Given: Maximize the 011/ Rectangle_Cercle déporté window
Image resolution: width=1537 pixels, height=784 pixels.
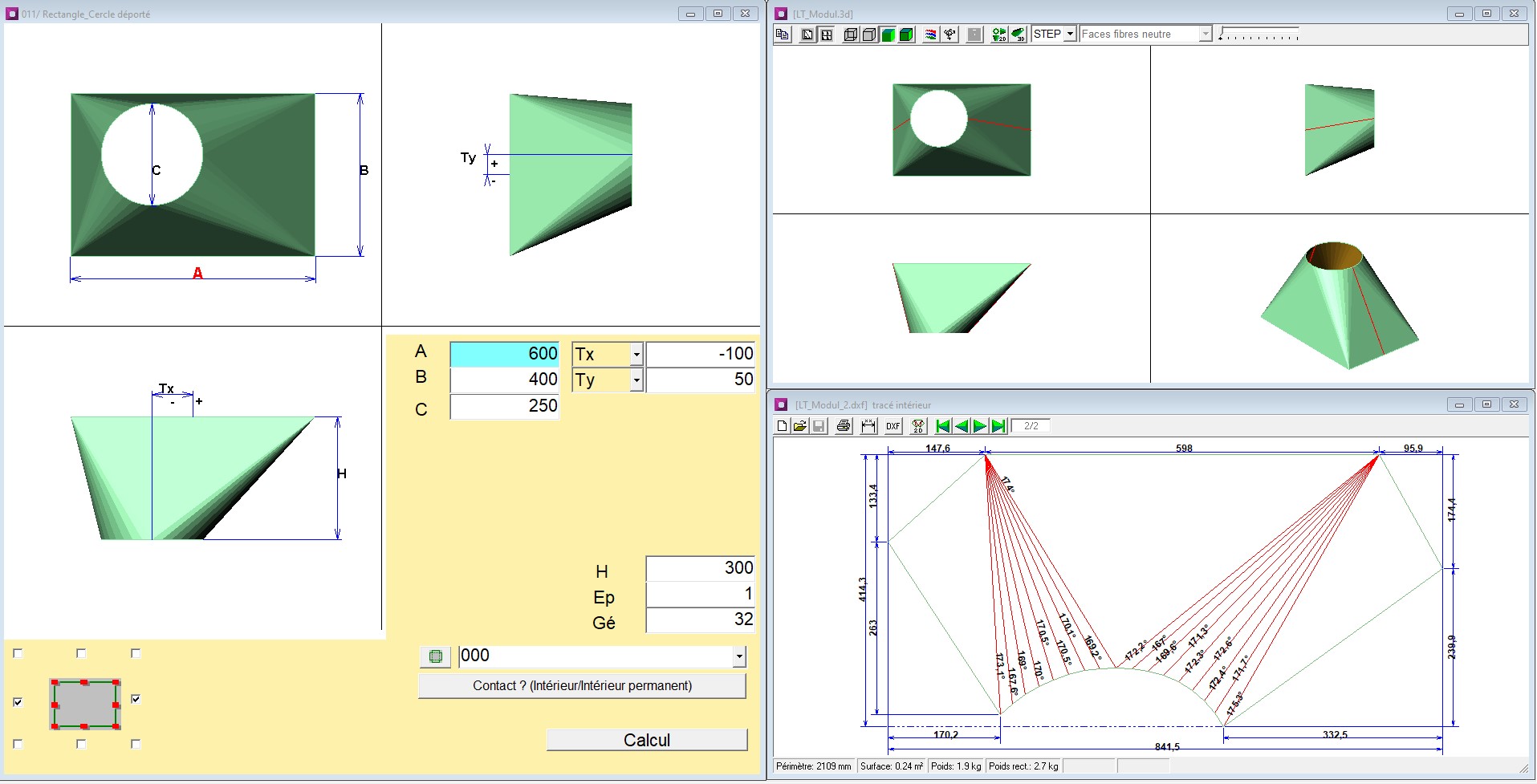Looking at the screenshot, I should pyautogui.click(x=718, y=14).
